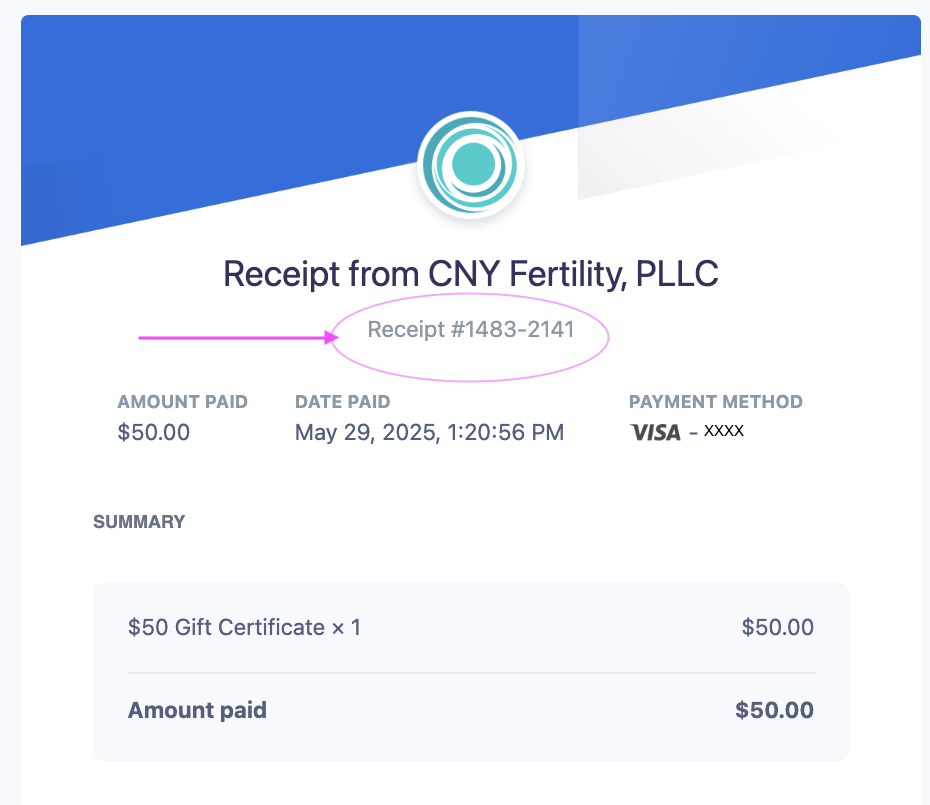
Task: Click the divider line in summary box
Action: [471, 673]
